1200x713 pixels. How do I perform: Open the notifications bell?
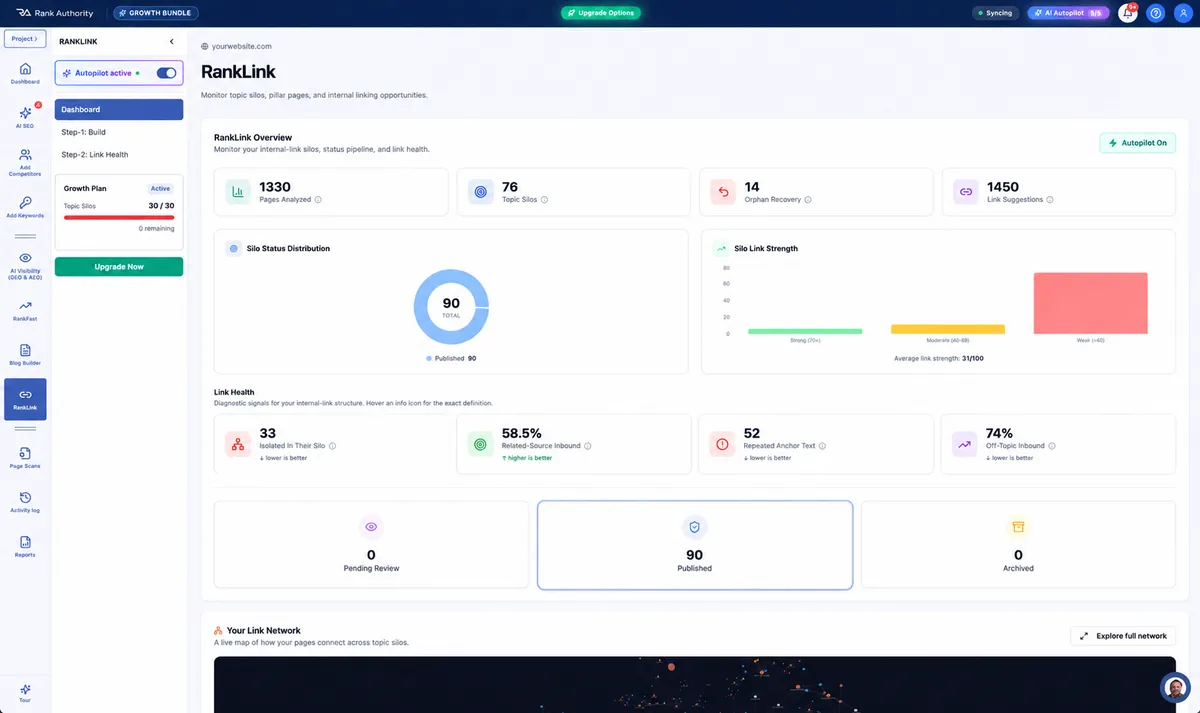tap(1128, 13)
